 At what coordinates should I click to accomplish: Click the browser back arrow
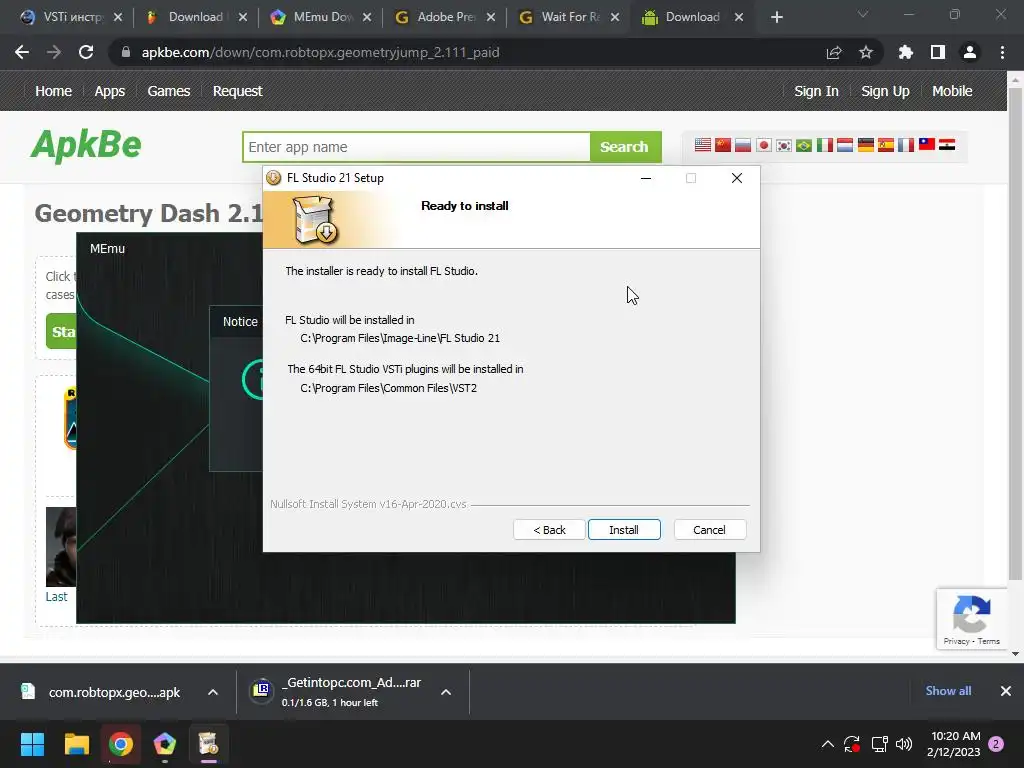pos(22,52)
